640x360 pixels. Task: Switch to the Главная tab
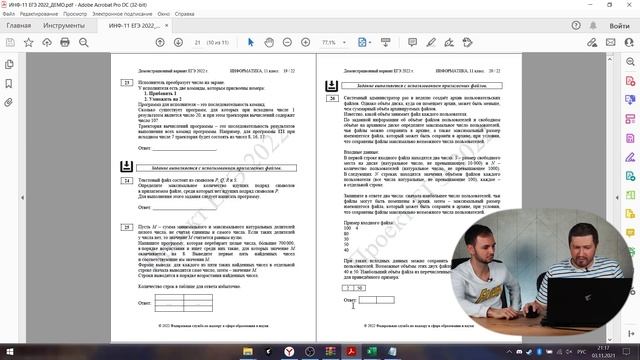point(18,26)
